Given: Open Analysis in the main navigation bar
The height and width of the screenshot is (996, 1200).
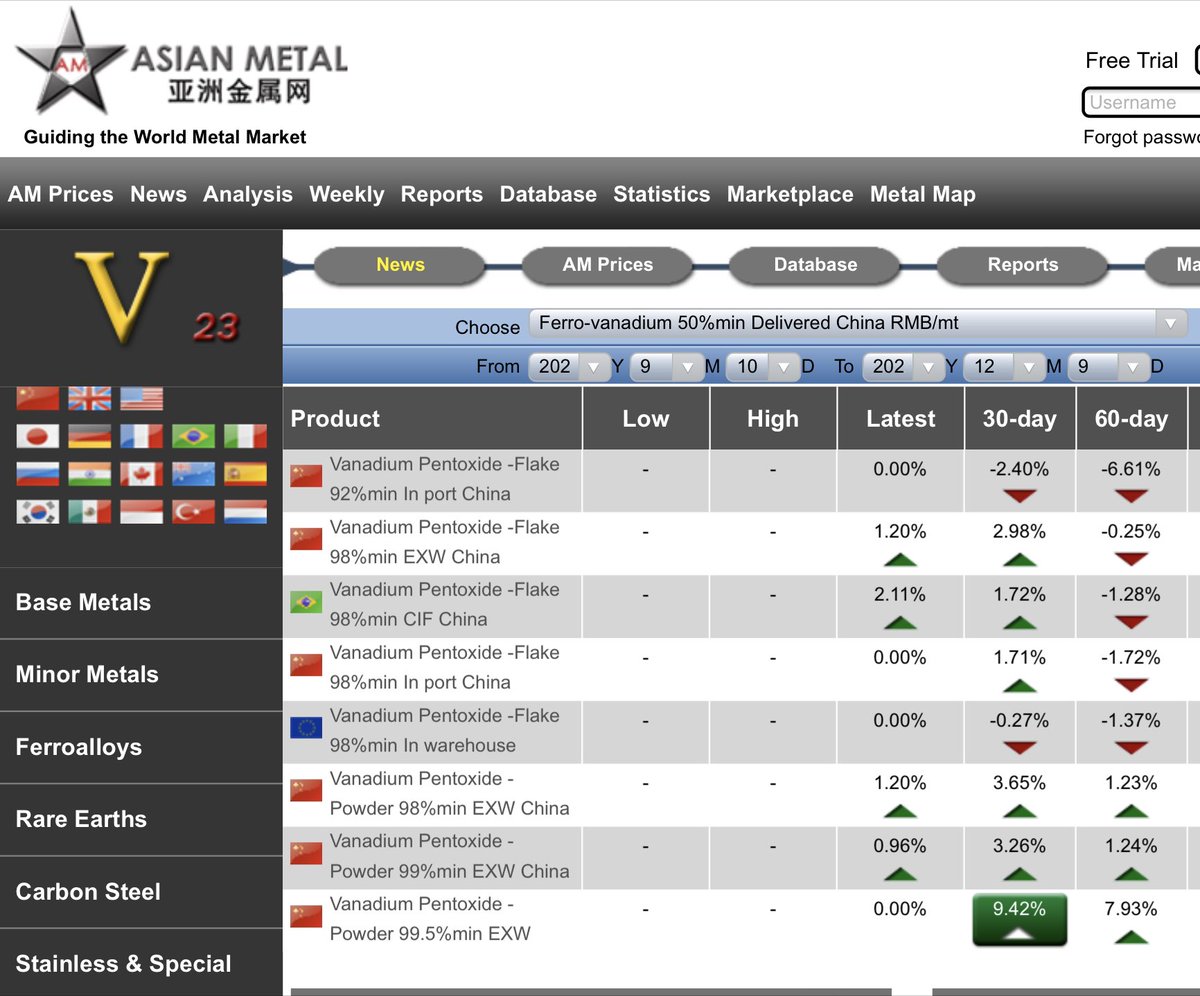Looking at the screenshot, I should click(x=248, y=195).
